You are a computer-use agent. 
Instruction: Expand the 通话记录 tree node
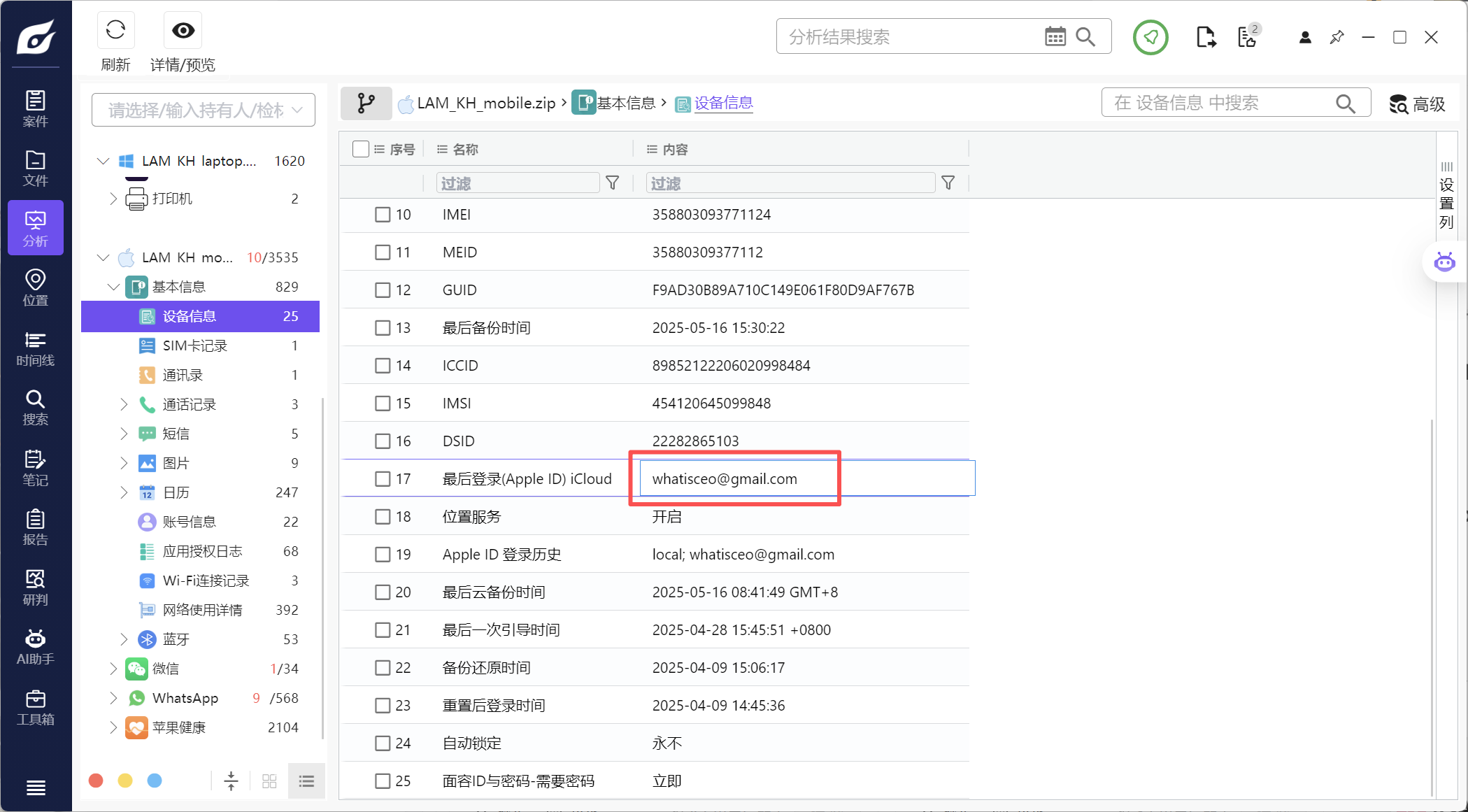124,404
